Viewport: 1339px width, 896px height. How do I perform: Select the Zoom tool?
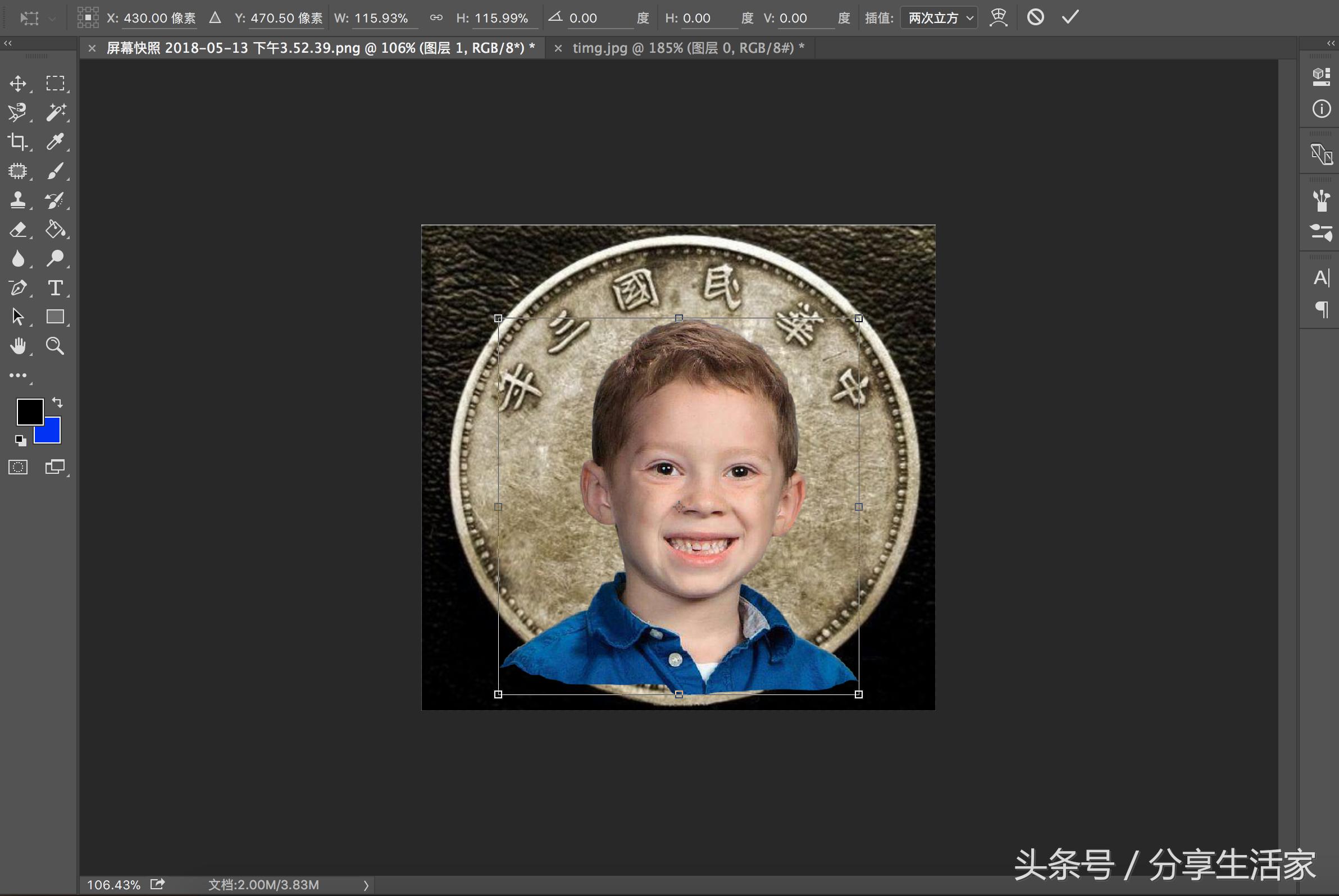[56, 346]
